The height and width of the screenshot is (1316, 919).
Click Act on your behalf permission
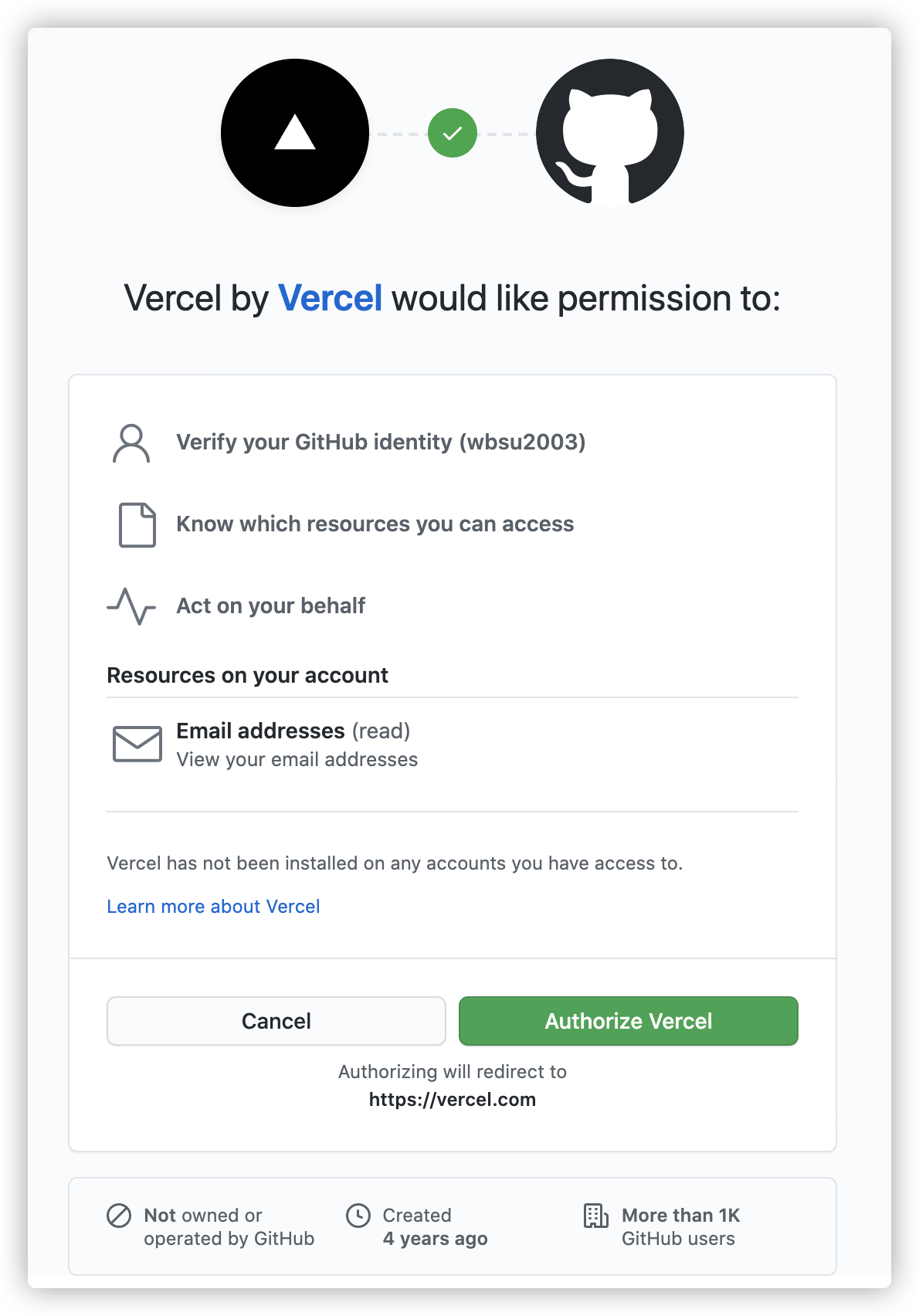coord(271,605)
